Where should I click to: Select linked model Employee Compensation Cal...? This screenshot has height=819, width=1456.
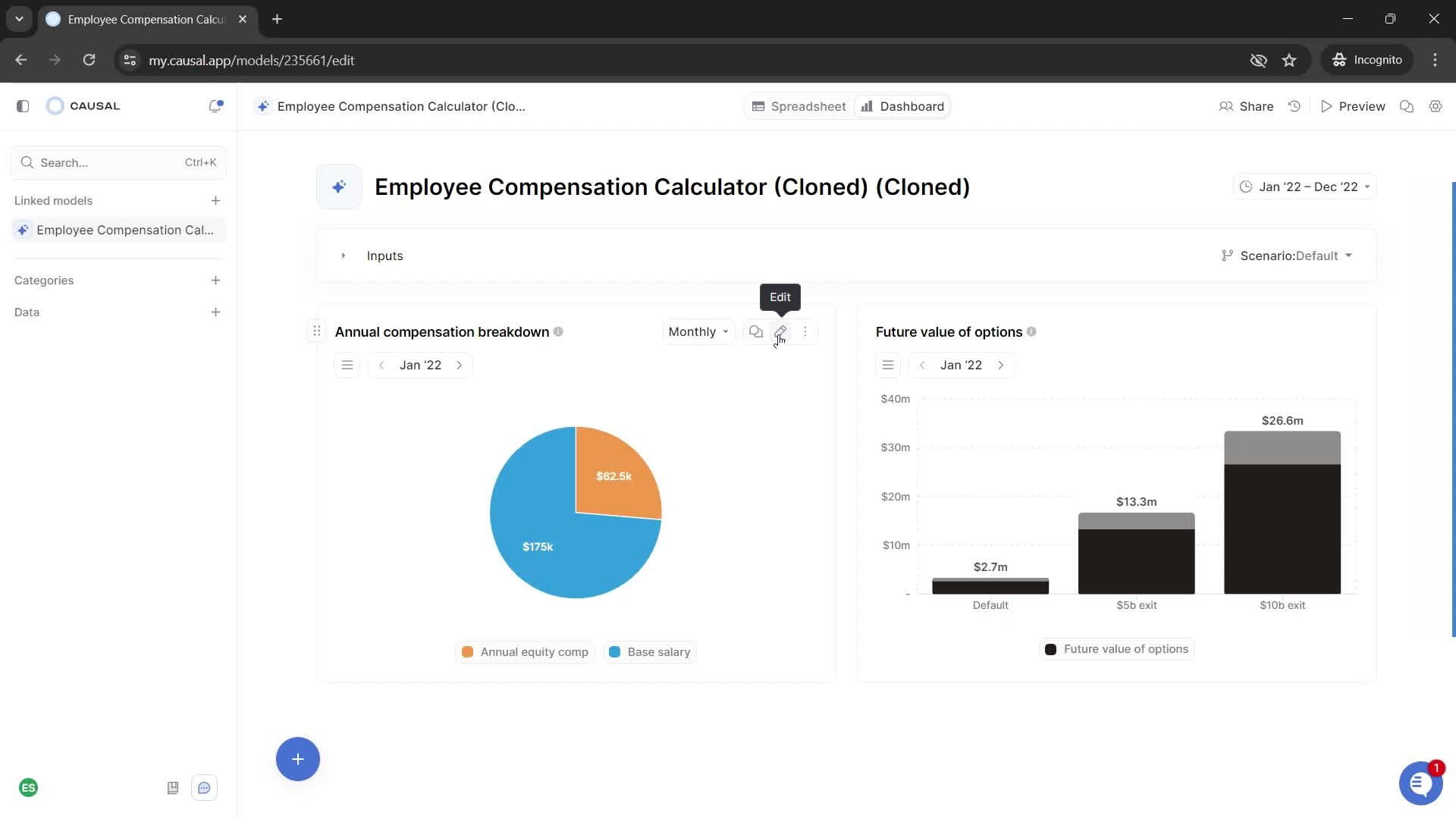[118, 230]
